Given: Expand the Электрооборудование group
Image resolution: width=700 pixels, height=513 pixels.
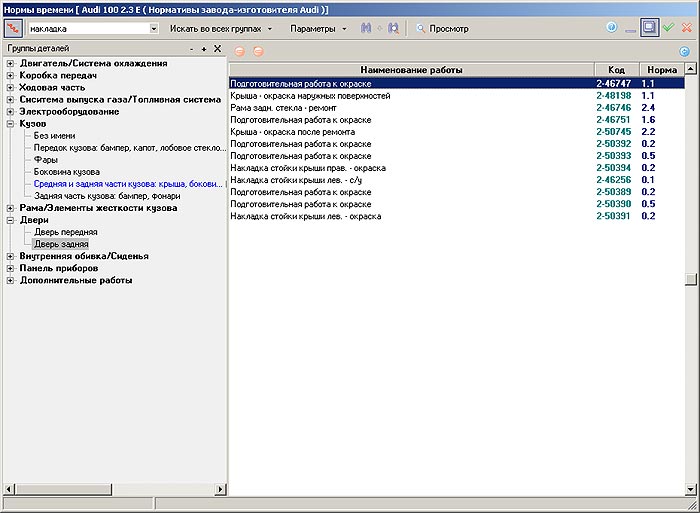Looking at the screenshot, I should (10, 112).
